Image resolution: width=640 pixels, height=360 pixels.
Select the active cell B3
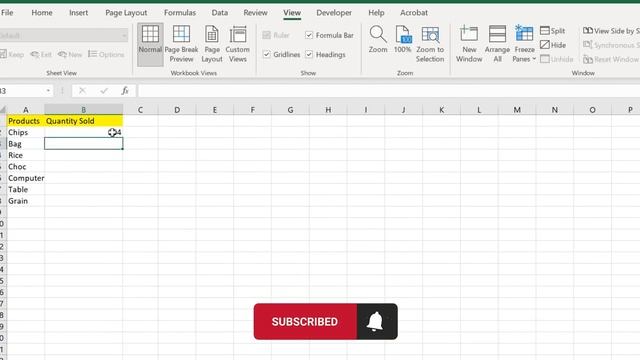[x=83, y=144]
